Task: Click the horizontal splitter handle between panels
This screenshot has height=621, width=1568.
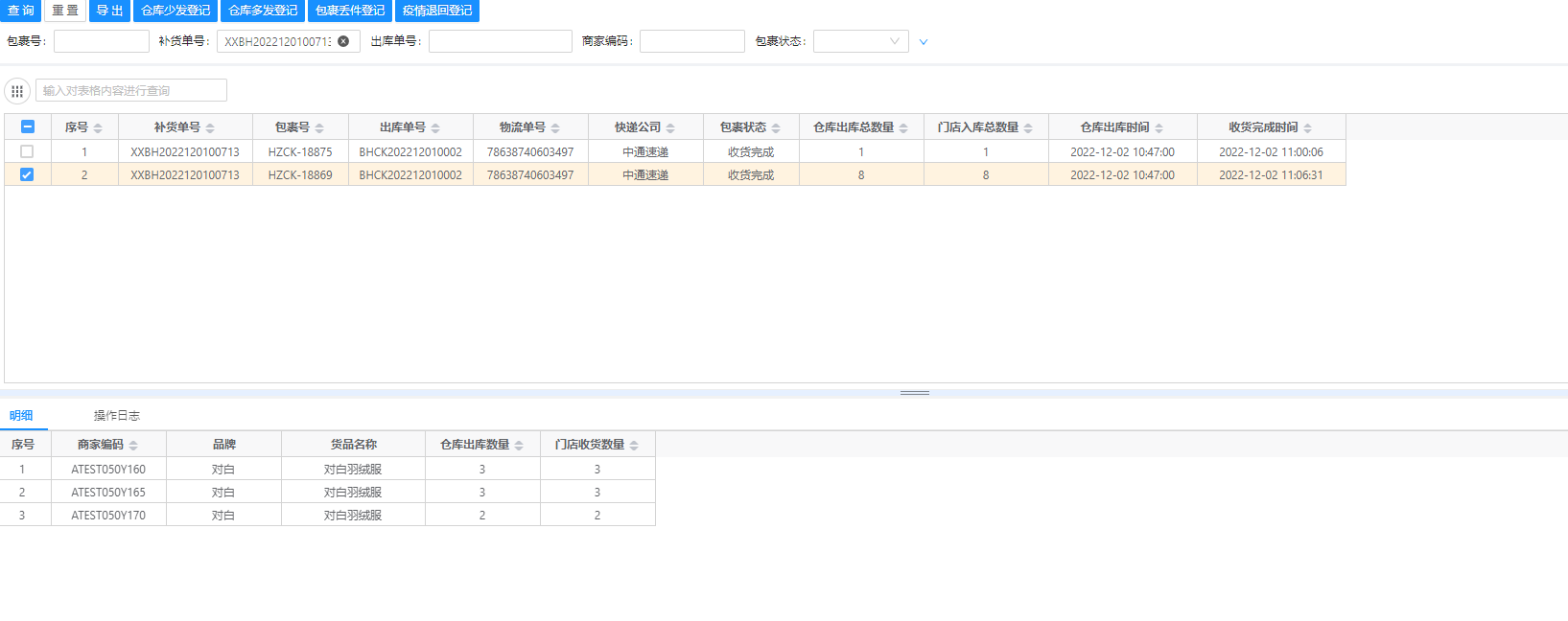Action: [914, 393]
